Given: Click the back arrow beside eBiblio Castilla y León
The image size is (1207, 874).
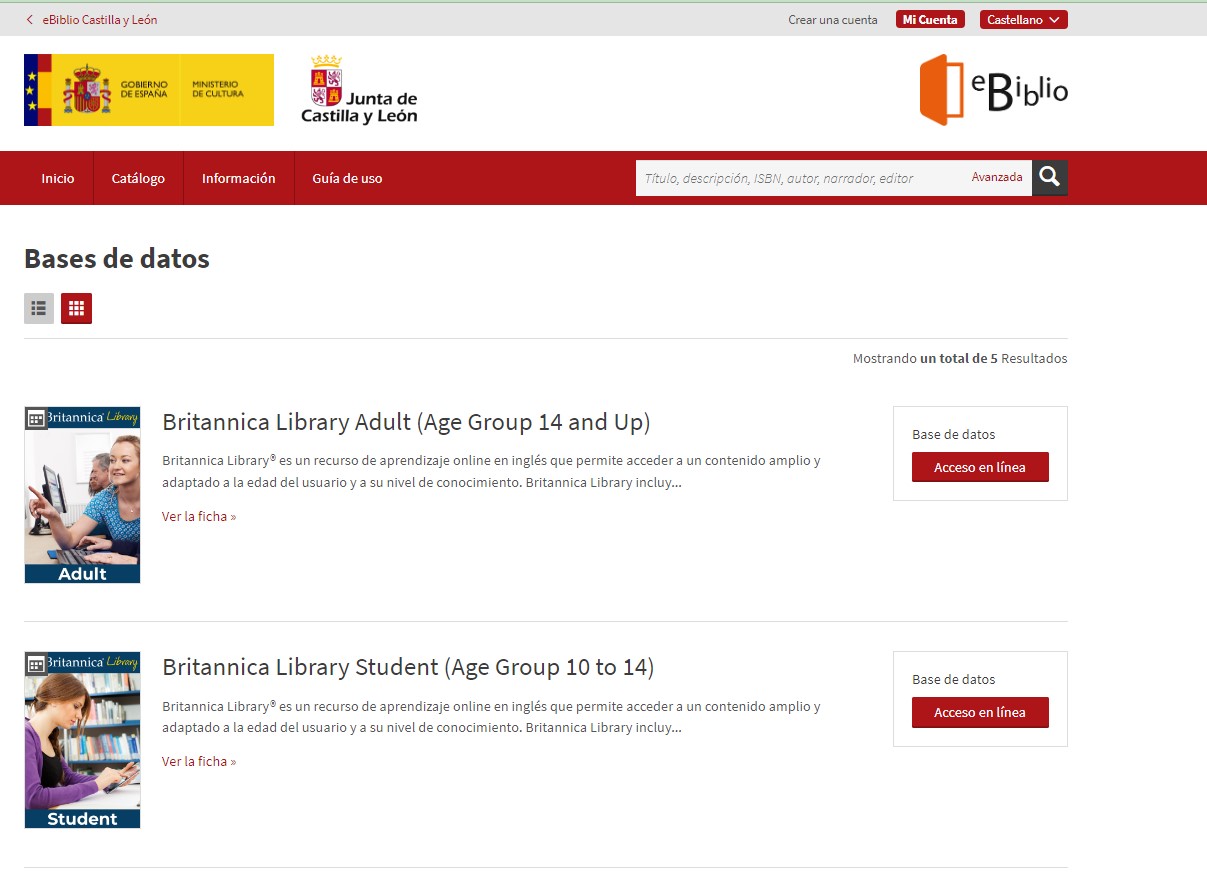Looking at the screenshot, I should pos(30,20).
